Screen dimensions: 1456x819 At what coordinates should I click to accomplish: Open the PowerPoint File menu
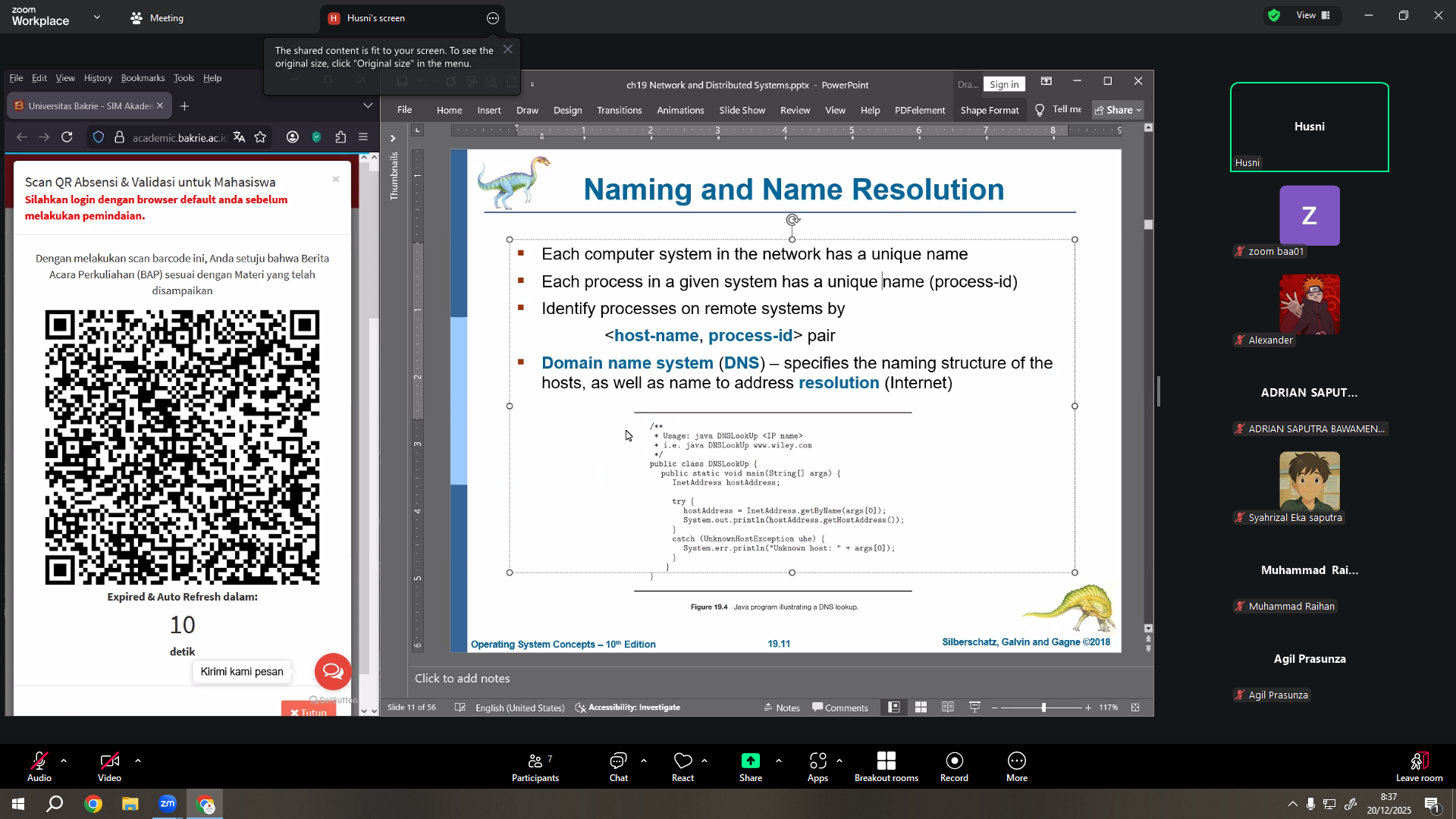pos(404,110)
